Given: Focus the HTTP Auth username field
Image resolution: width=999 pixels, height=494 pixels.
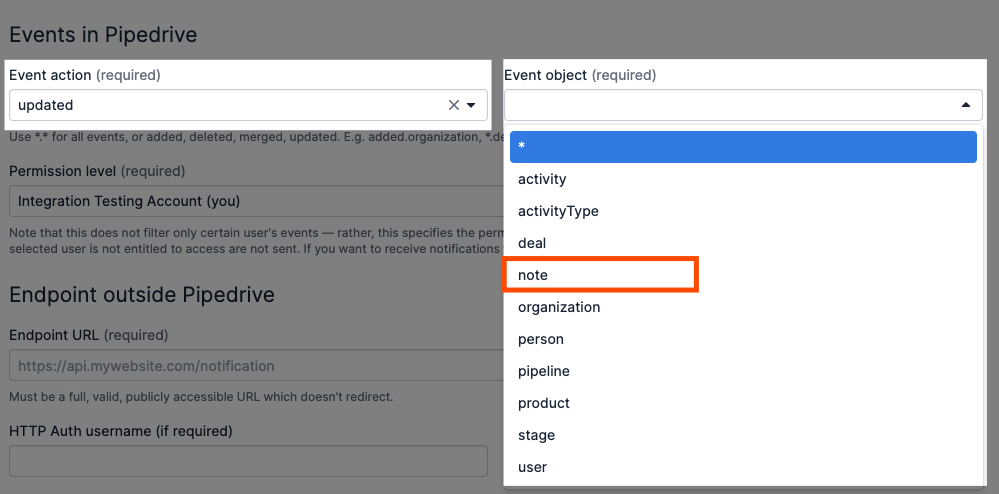Looking at the screenshot, I should [x=248, y=461].
